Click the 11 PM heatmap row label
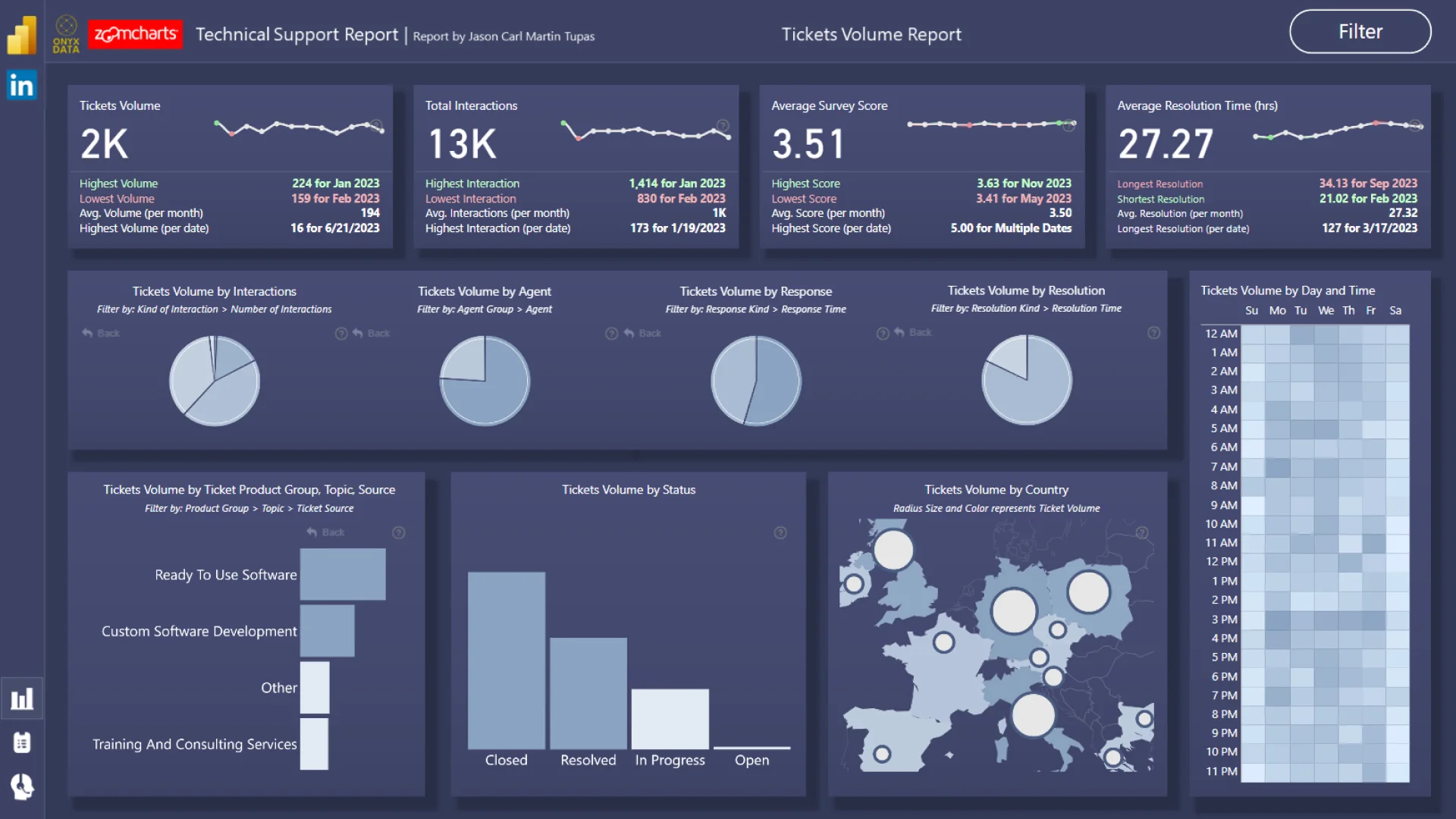 click(1221, 771)
